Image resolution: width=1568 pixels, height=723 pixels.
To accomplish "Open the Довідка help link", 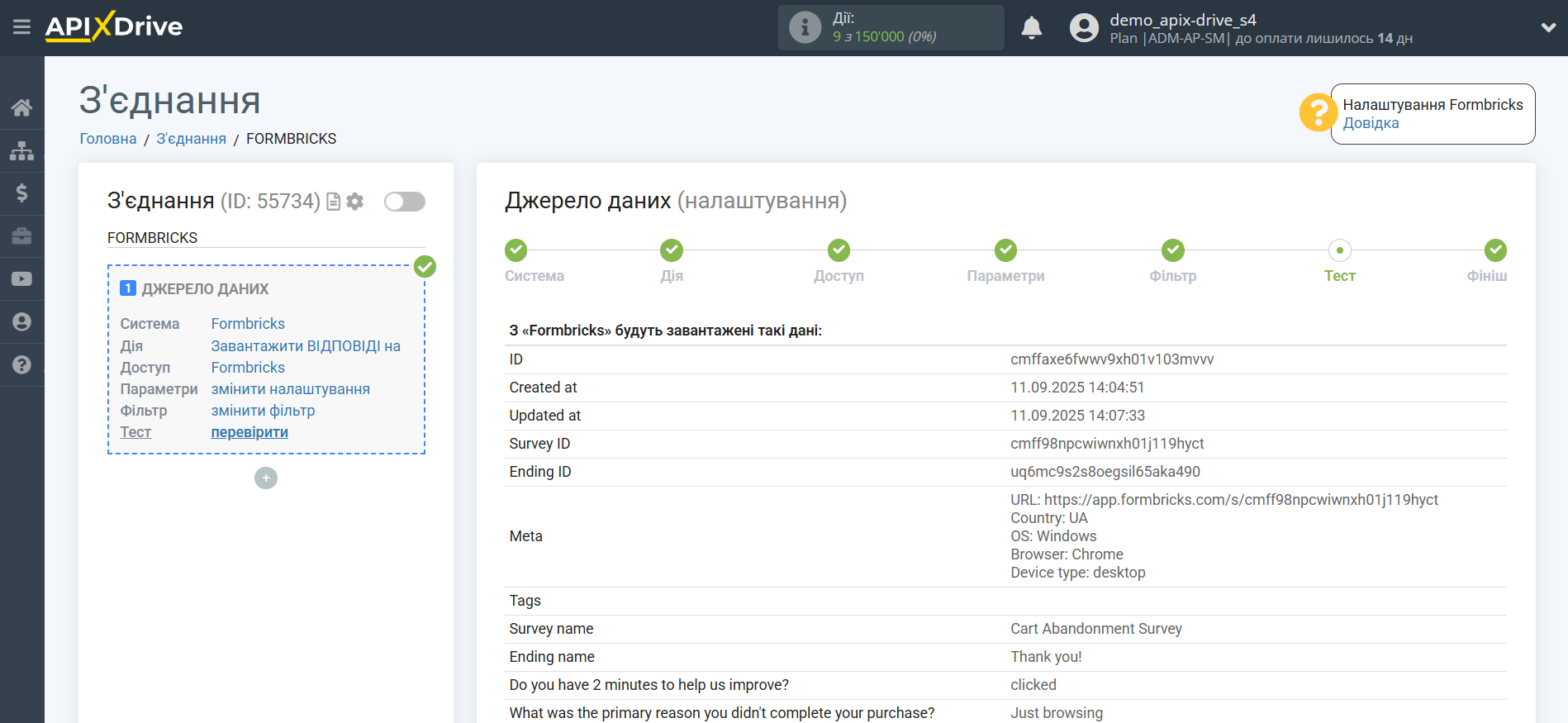I will click(1371, 123).
